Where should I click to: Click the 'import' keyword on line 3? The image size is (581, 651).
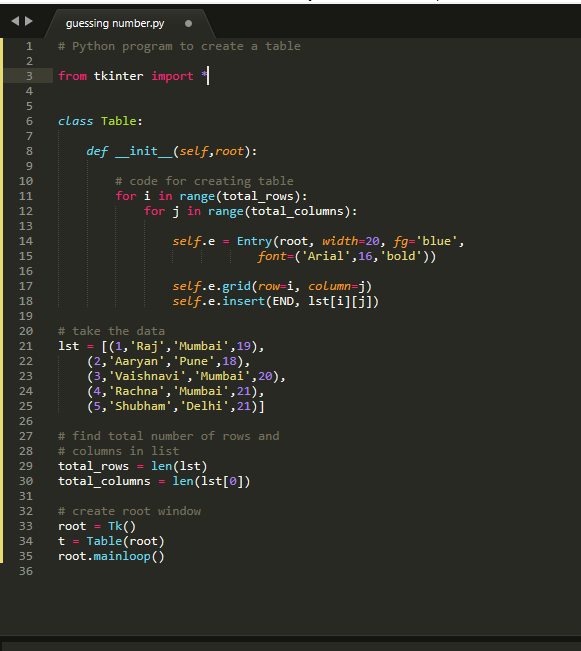pyautogui.click(x=172, y=76)
